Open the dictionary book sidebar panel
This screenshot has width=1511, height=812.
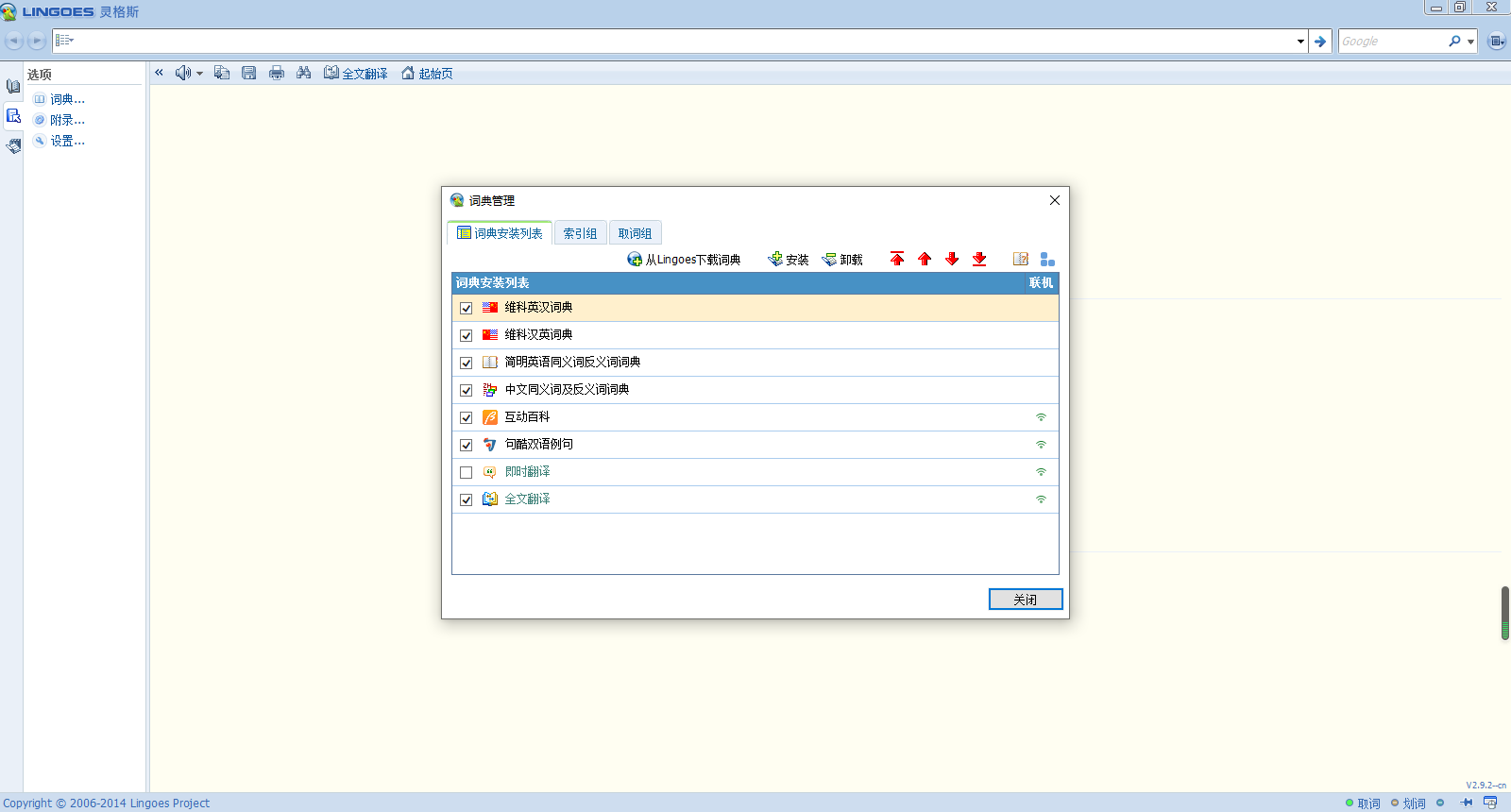point(13,87)
